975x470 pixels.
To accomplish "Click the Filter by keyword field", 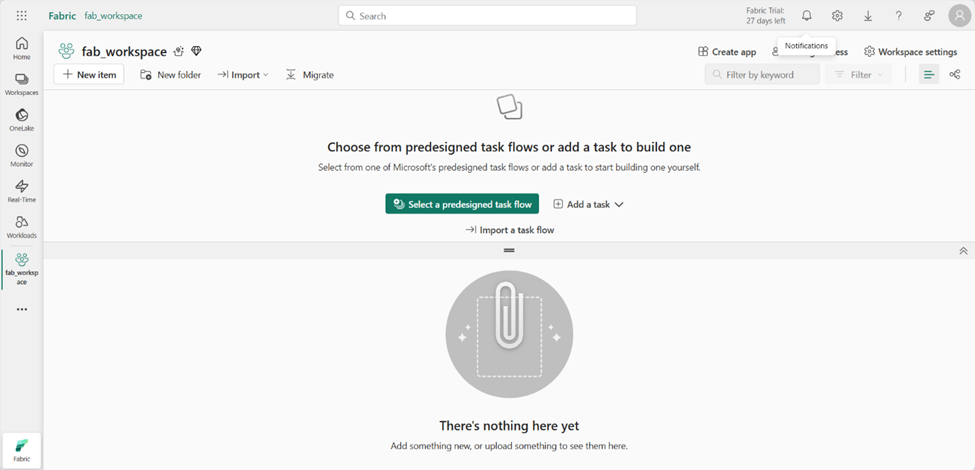I will point(762,75).
